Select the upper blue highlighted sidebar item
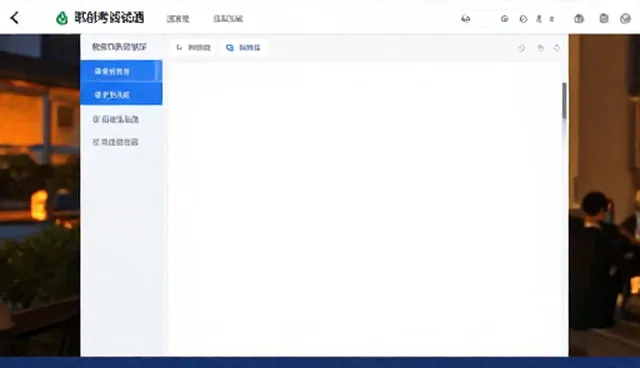Viewport: 640px width, 368px height. pyautogui.click(x=121, y=71)
